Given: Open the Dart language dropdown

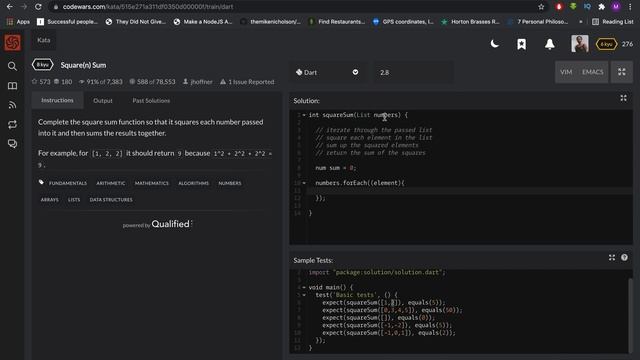Looking at the screenshot, I should (x=327, y=72).
